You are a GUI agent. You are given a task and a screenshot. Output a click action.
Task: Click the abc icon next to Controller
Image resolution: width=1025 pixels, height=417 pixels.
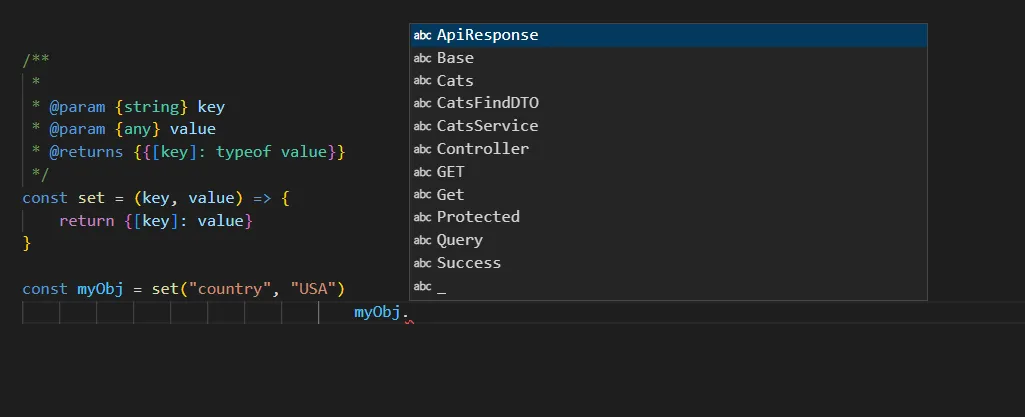422,149
